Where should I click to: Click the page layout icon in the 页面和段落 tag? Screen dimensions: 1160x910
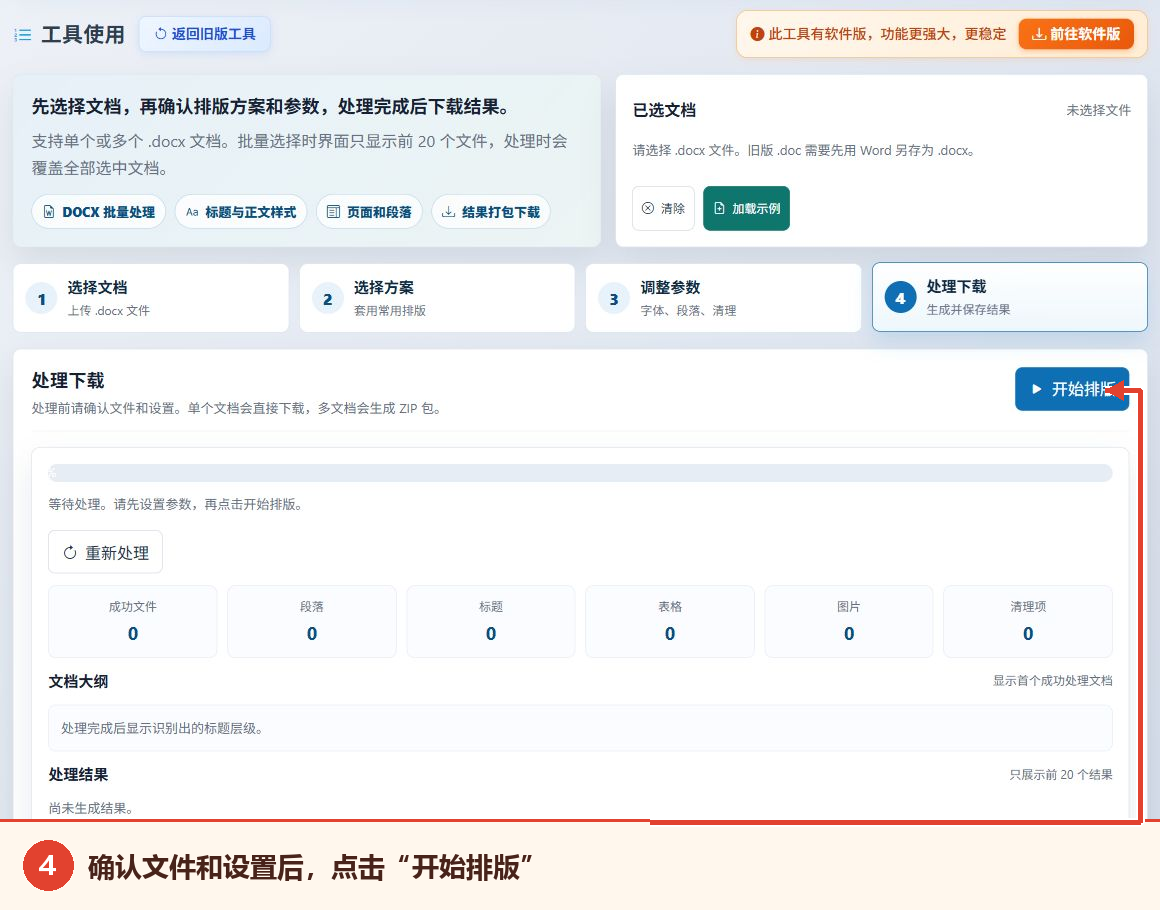pos(333,212)
